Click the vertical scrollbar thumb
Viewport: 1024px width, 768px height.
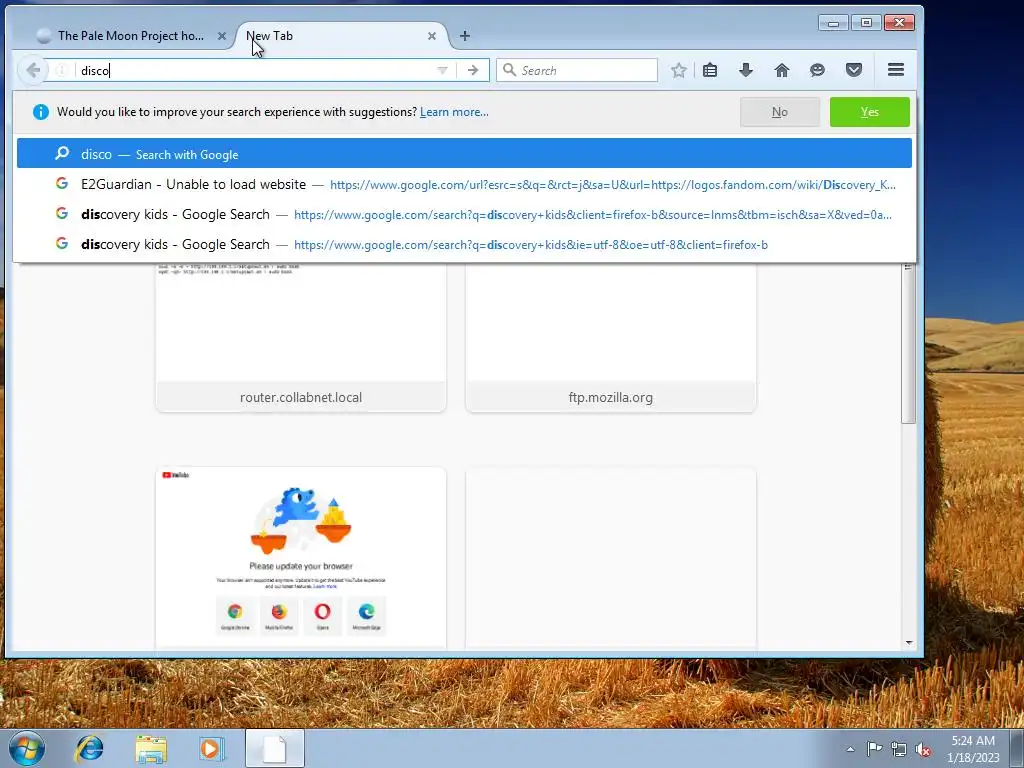pos(908,346)
